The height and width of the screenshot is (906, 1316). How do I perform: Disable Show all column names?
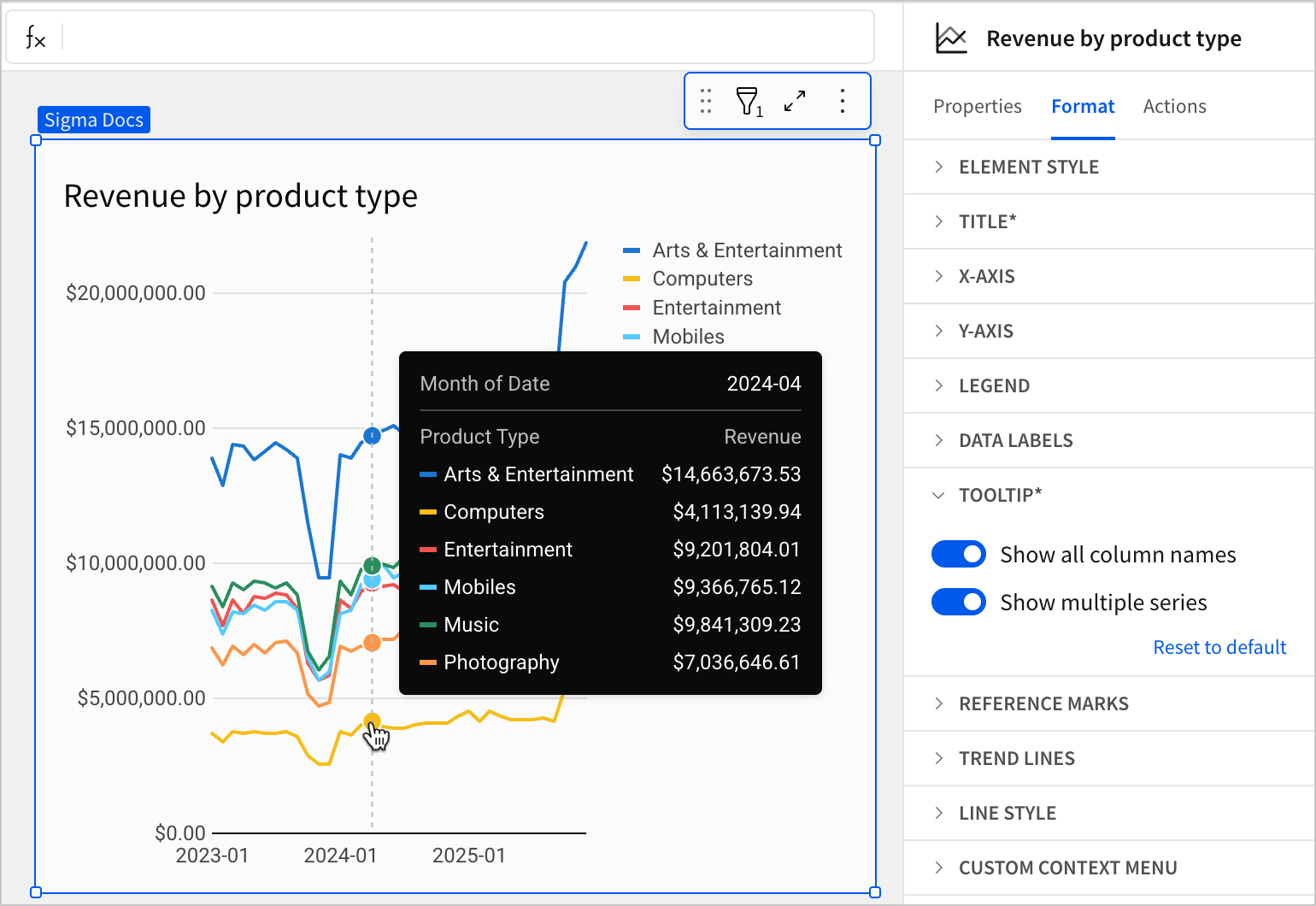pos(958,554)
